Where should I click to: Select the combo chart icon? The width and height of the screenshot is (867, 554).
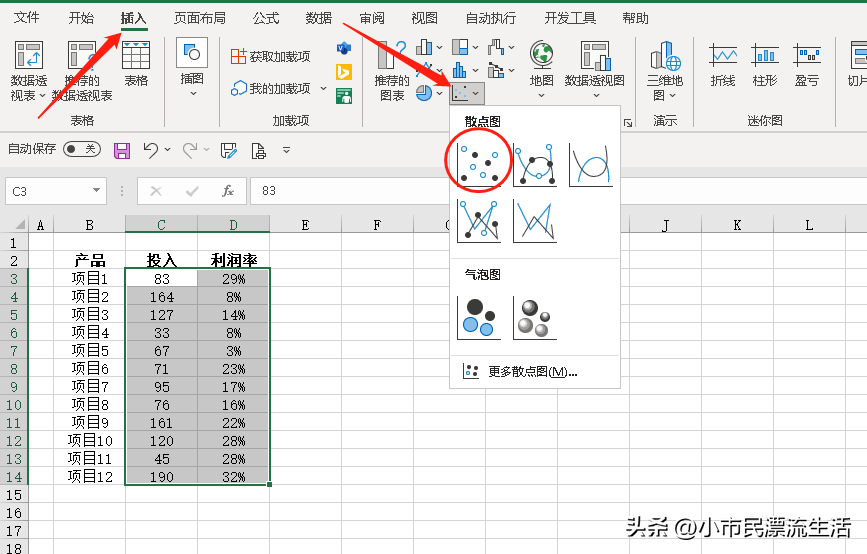[496, 70]
